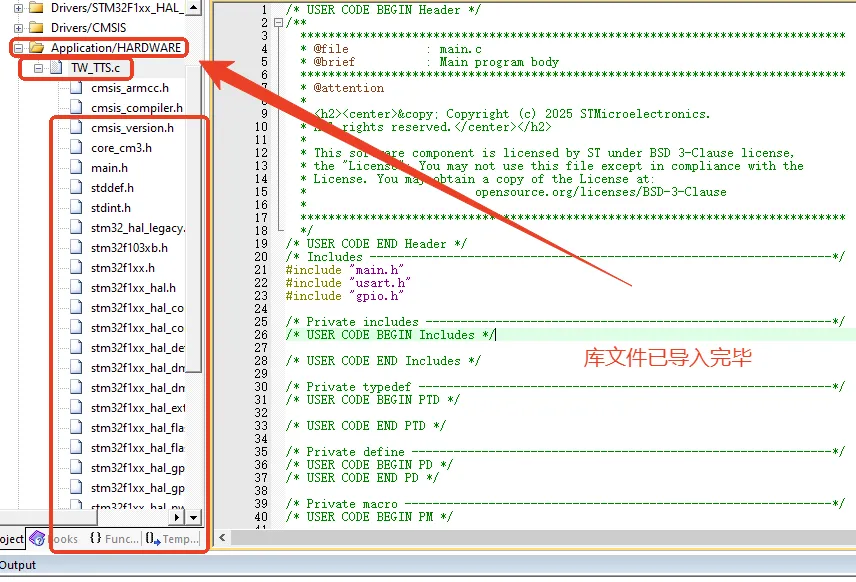Image resolution: width=856 pixels, height=582 pixels.
Task: Click the stm32f103xb.h file icon
Action: (77, 248)
